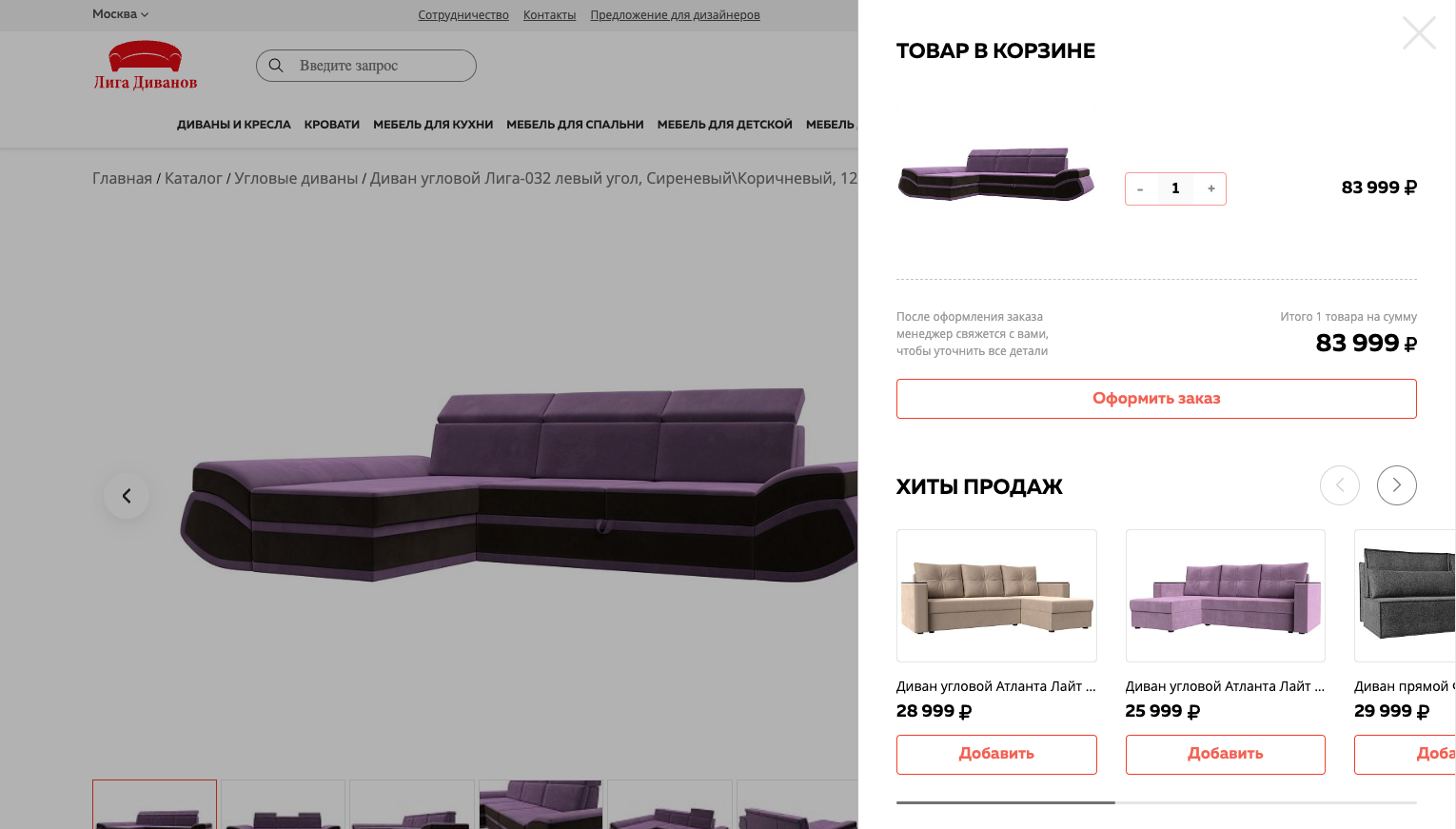Expand the Москва city dropdown
The width and height of the screenshot is (1456, 829).
click(x=120, y=14)
